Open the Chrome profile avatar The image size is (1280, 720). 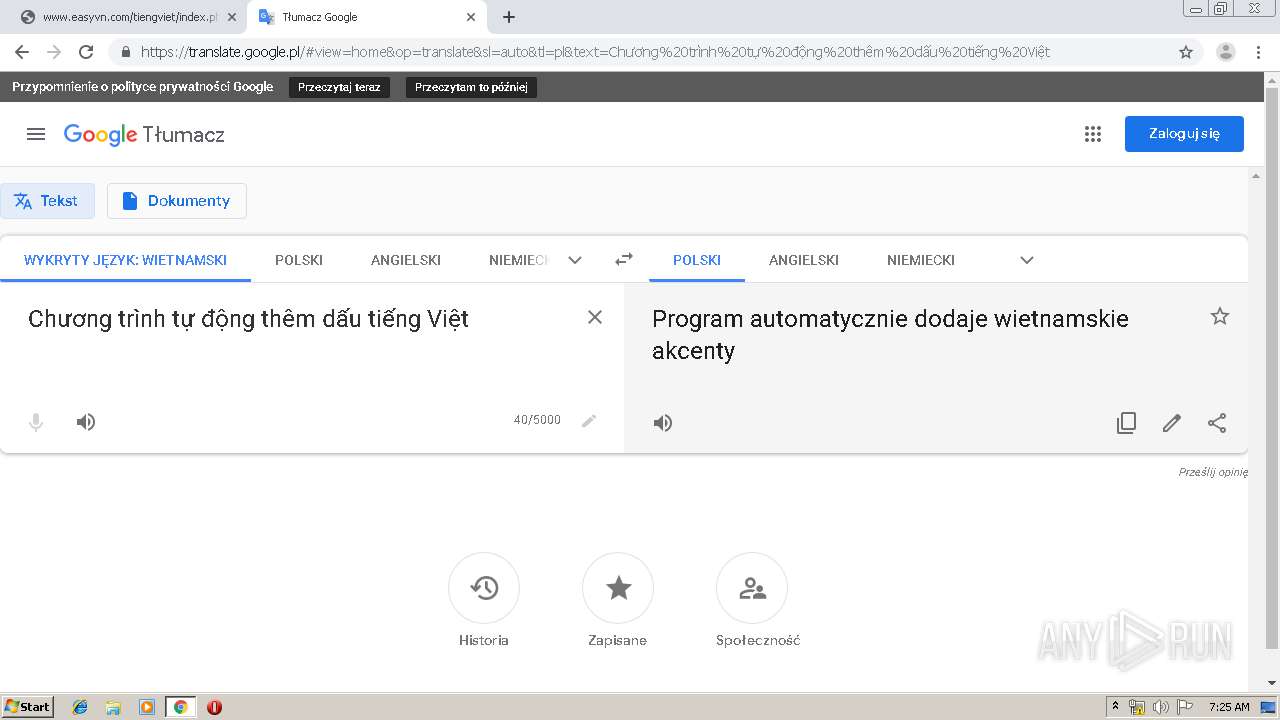coord(1225,52)
